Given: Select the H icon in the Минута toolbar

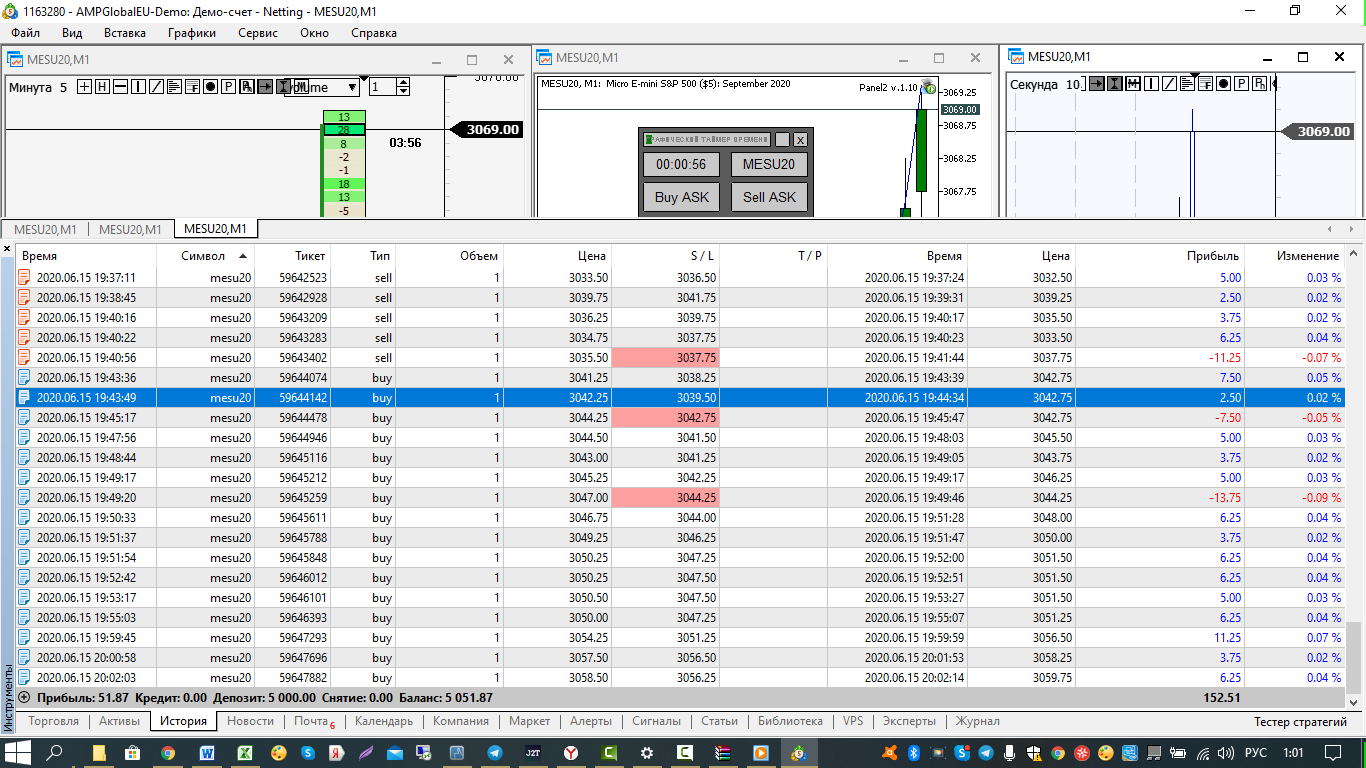Looking at the screenshot, I should (x=102, y=87).
